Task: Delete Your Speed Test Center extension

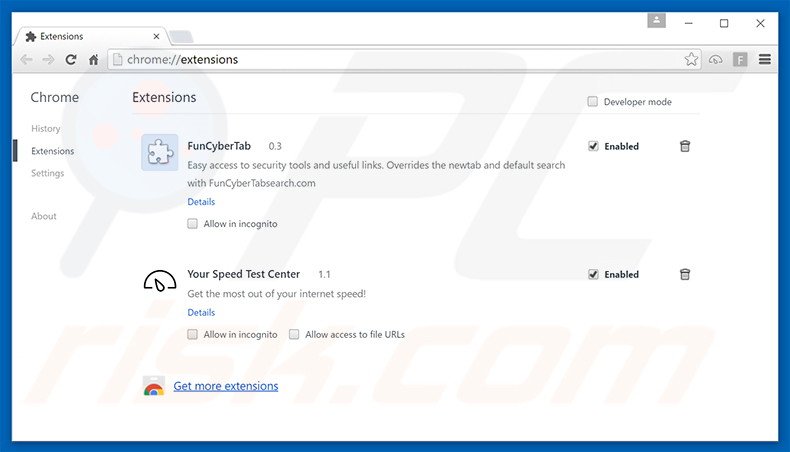Action: [x=685, y=274]
